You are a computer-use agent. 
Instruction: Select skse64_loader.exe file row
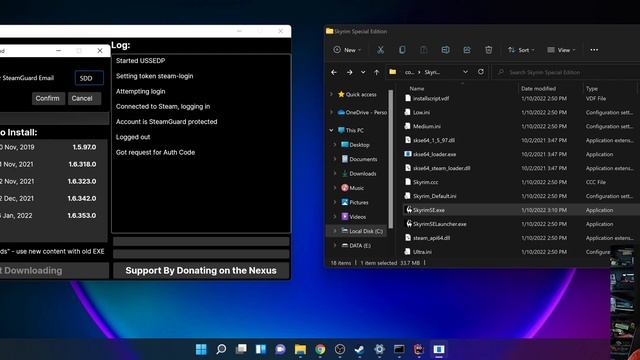(x=520, y=154)
